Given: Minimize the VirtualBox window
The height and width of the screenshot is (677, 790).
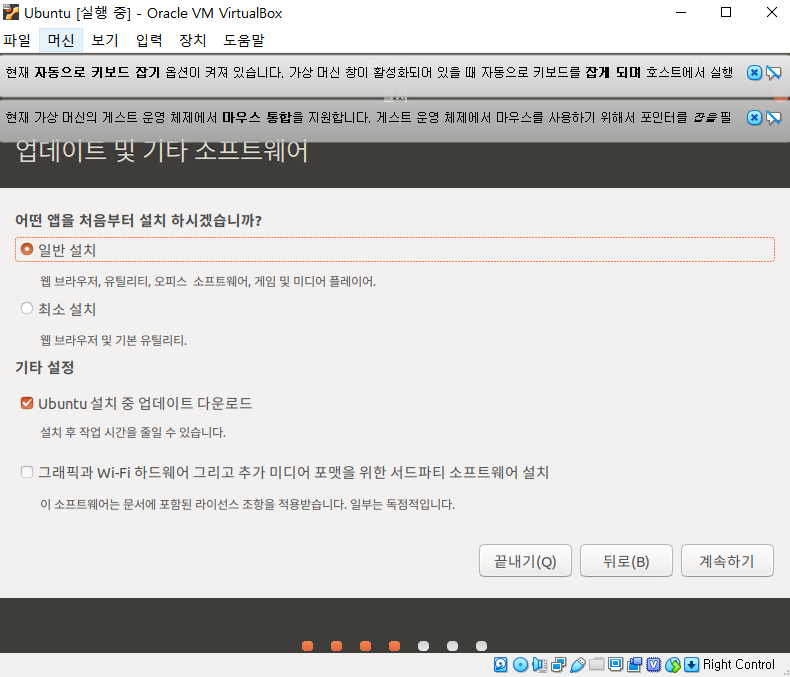Looking at the screenshot, I should pyautogui.click(x=681, y=12).
